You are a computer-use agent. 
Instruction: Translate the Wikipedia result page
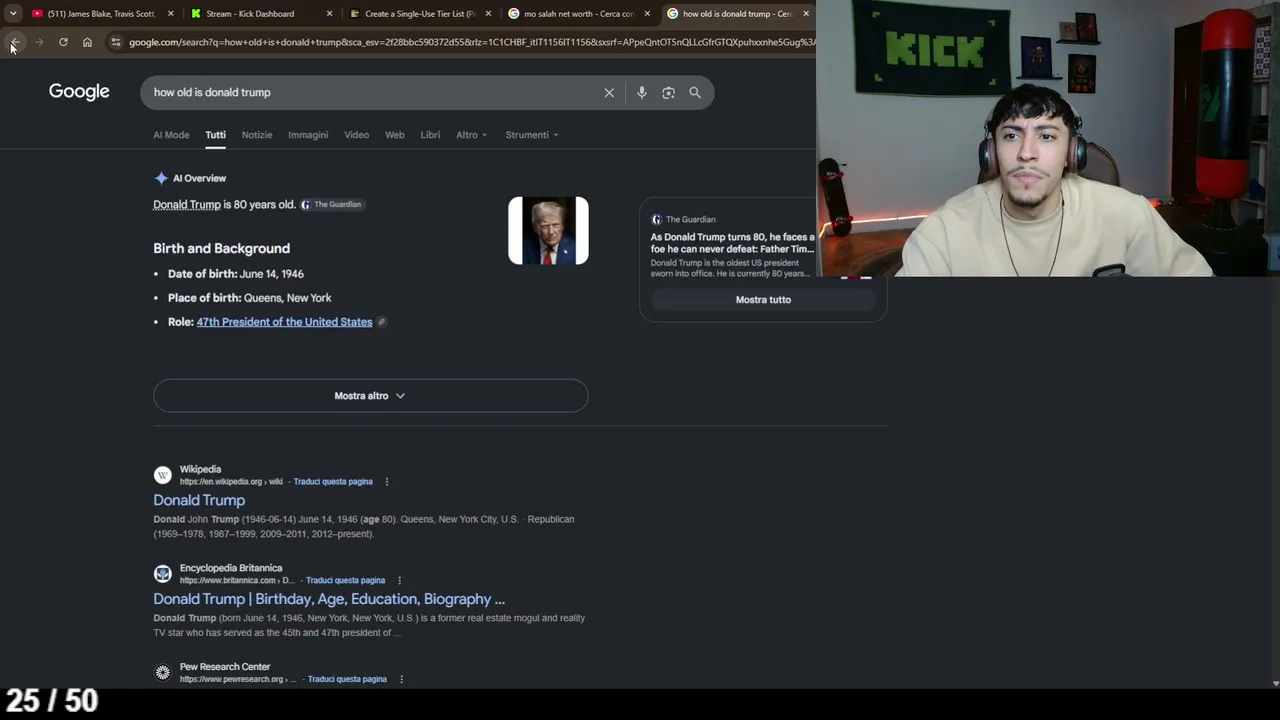click(333, 482)
